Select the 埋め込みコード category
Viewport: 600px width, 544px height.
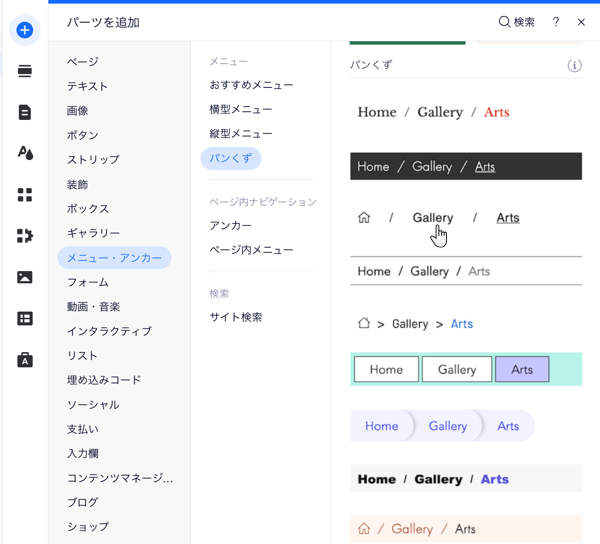click(x=104, y=380)
